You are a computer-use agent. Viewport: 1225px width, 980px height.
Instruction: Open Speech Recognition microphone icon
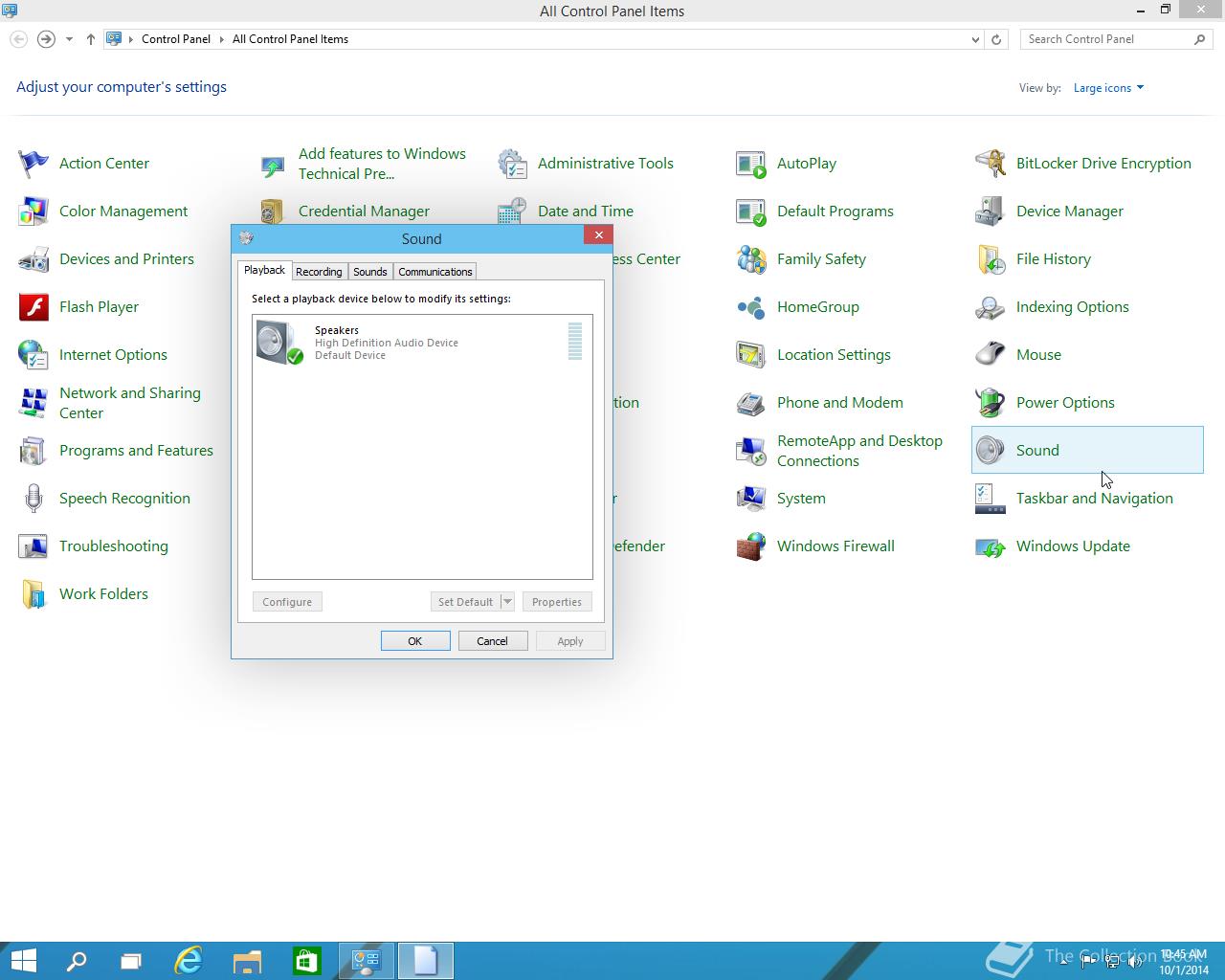click(33, 499)
